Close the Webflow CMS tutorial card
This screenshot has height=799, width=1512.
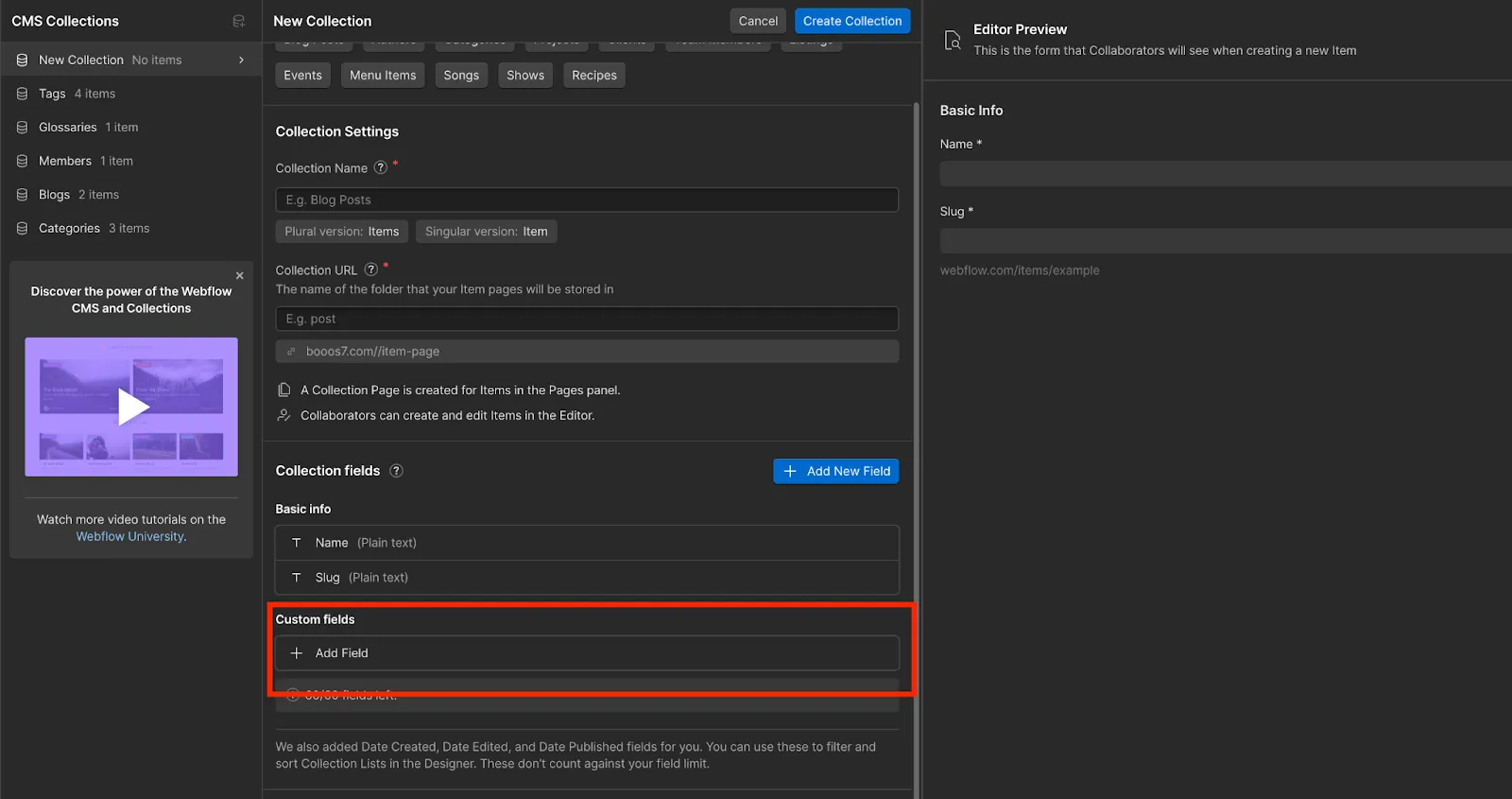(x=240, y=276)
